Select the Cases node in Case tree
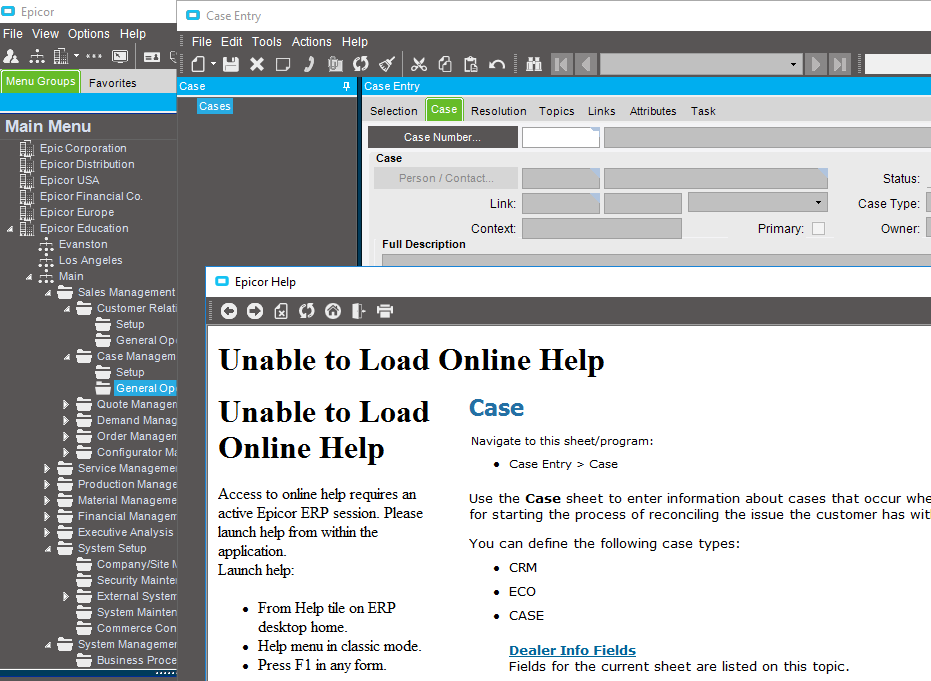This screenshot has height=681, width=931. (x=215, y=106)
